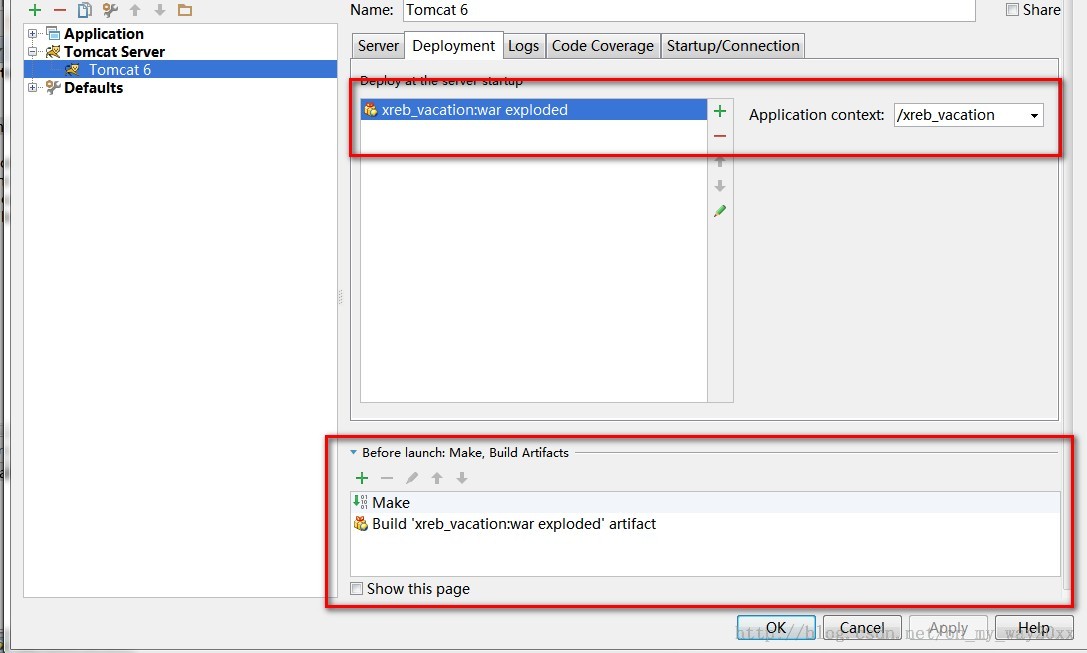Add artifact to deployment list
This screenshot has height=653, width=1087.
(720, 111)
